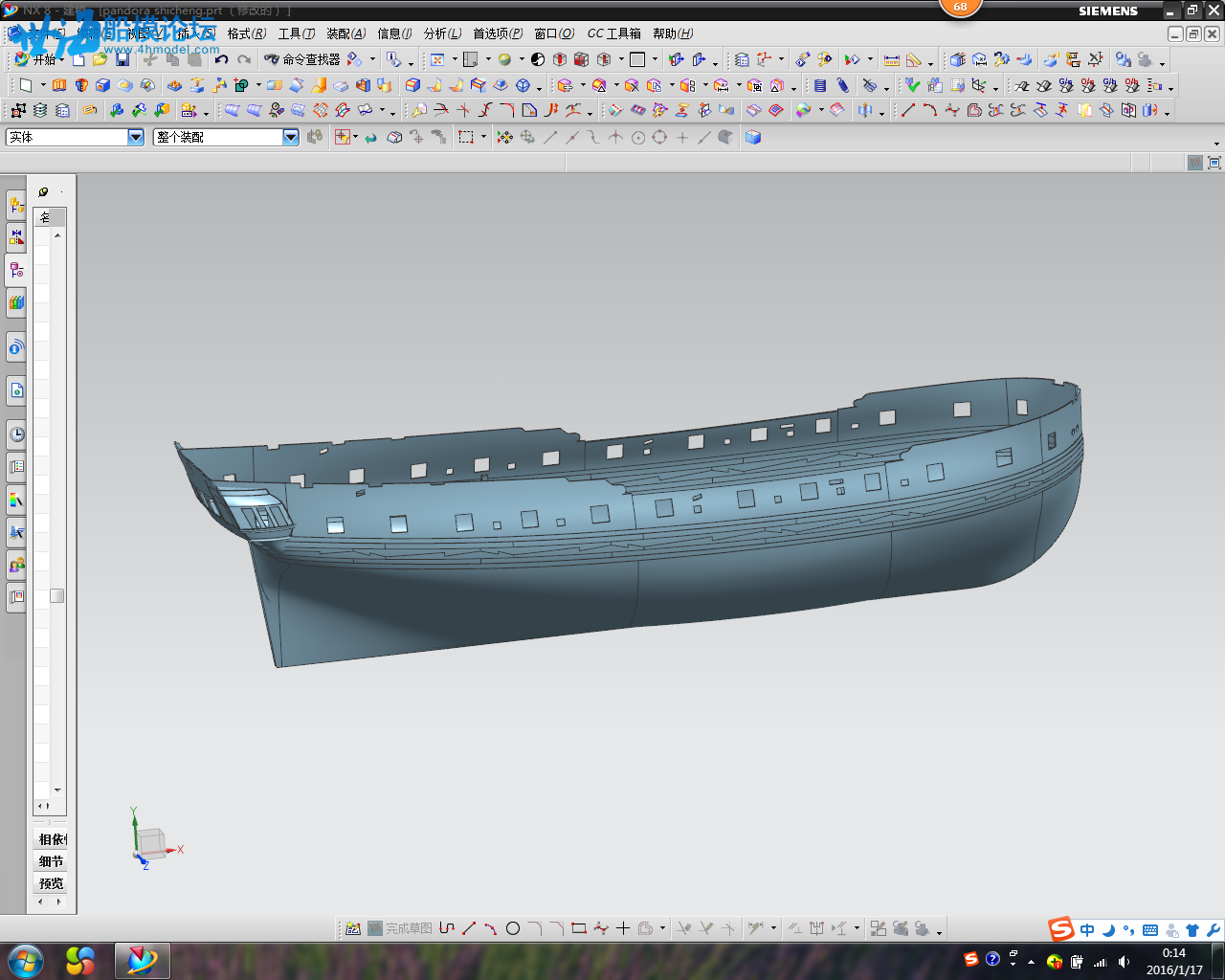
Task: Click the navigator scroll up arrow
Action: (57, 234)
